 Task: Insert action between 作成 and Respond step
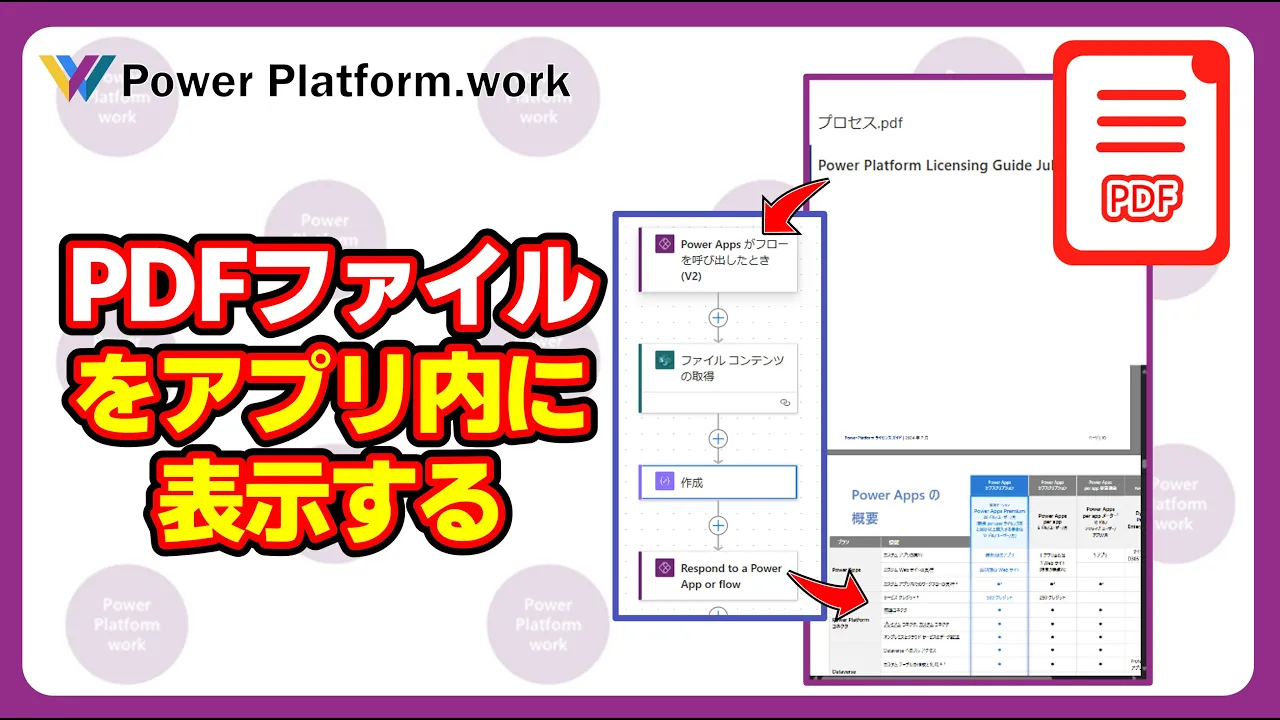(x=718, y=525)
